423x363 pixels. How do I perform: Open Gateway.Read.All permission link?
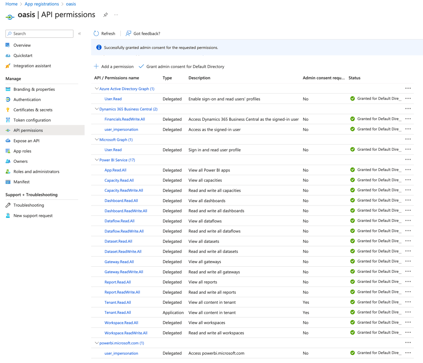click(x=119, y=262)
